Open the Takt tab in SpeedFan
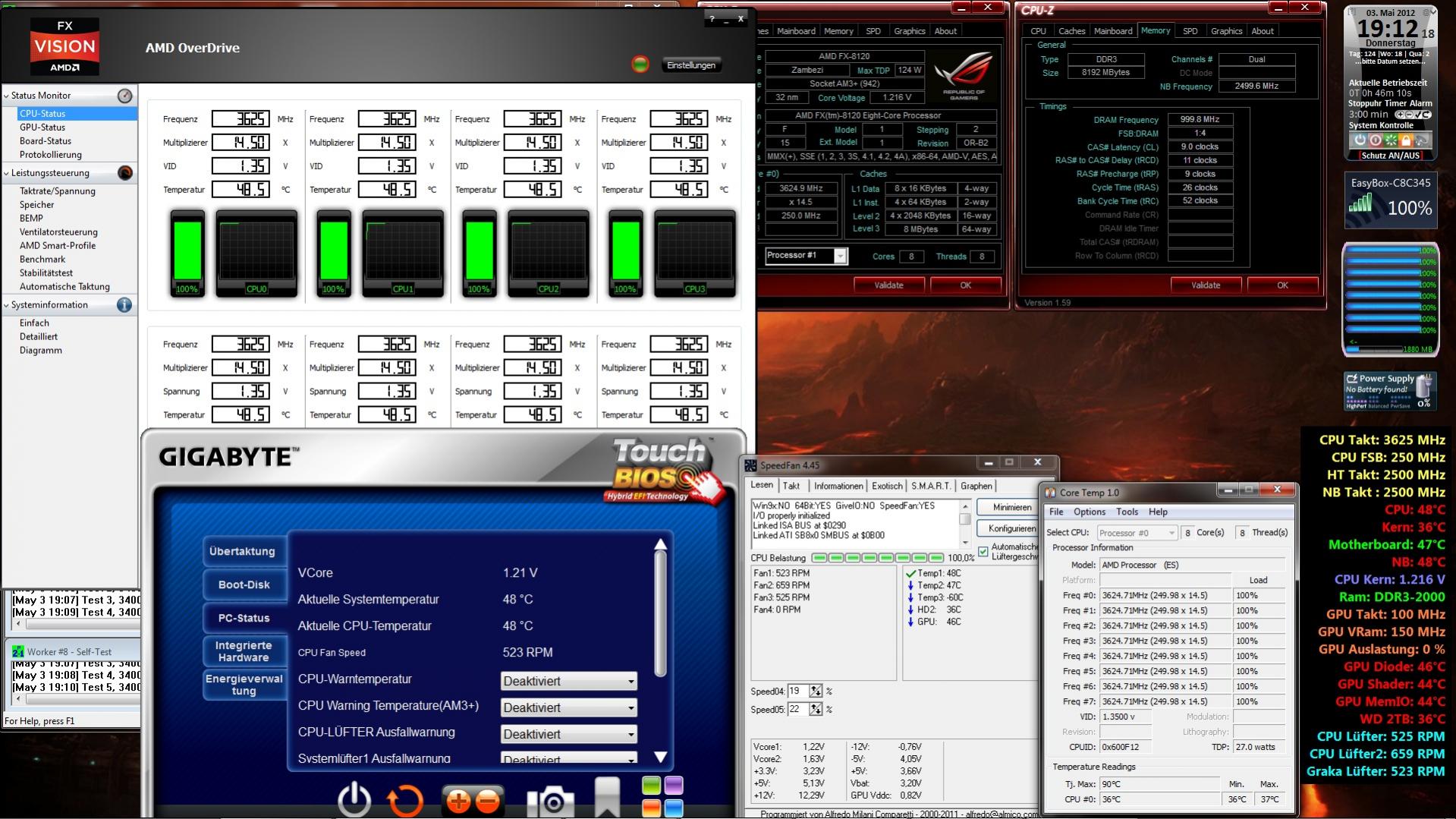This screenshot has width=1456, height=819. (x=791, y=486)
